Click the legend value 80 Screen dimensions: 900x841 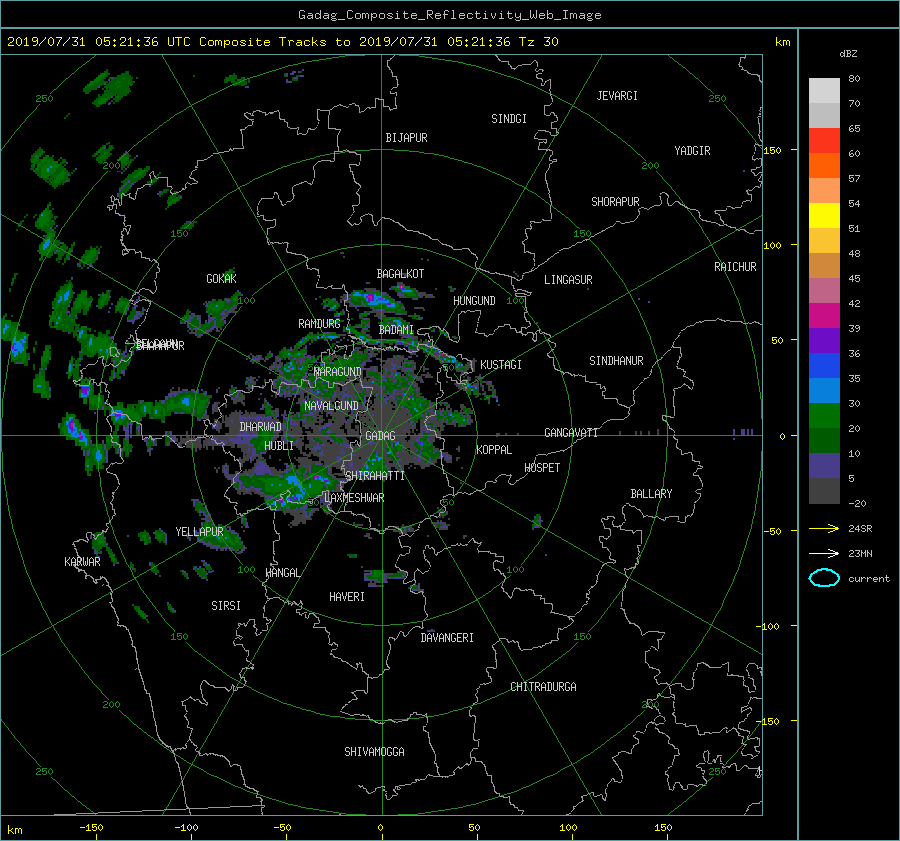click(x=854, y=79)
